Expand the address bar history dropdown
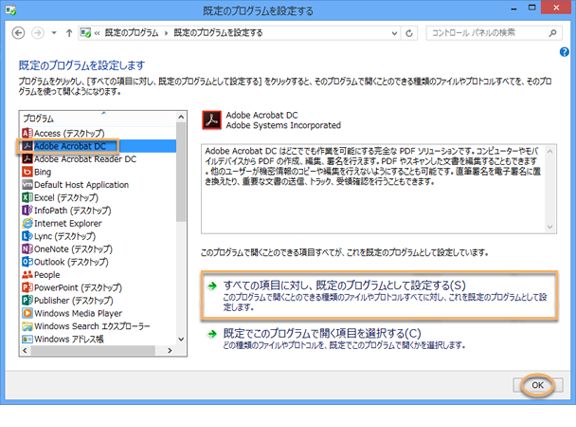Screen dimensions: 576x427 point(394,33)
